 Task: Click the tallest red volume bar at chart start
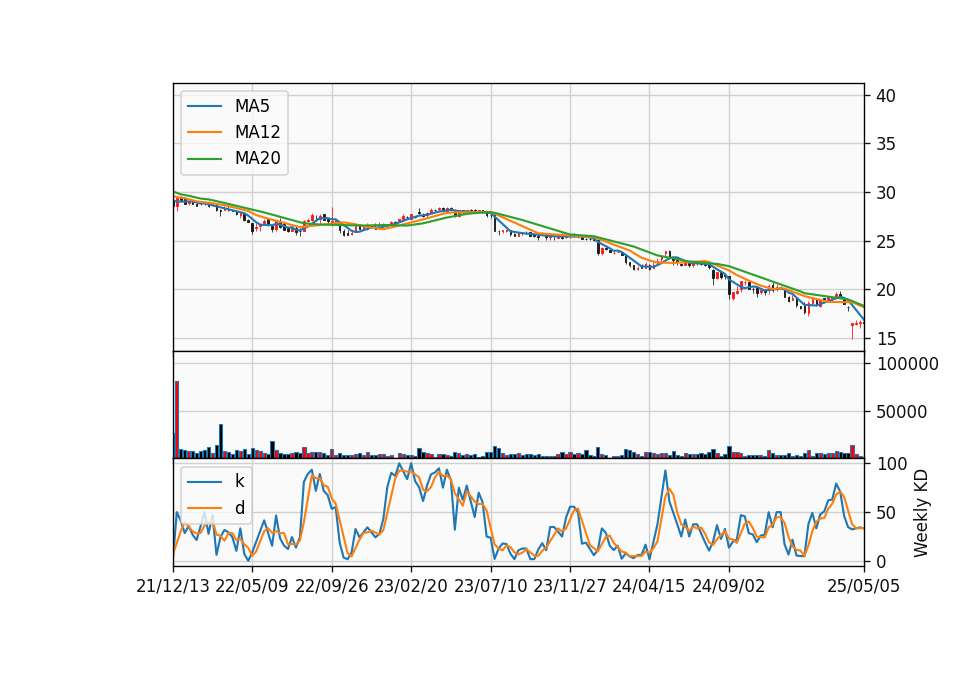click(177, 419)
